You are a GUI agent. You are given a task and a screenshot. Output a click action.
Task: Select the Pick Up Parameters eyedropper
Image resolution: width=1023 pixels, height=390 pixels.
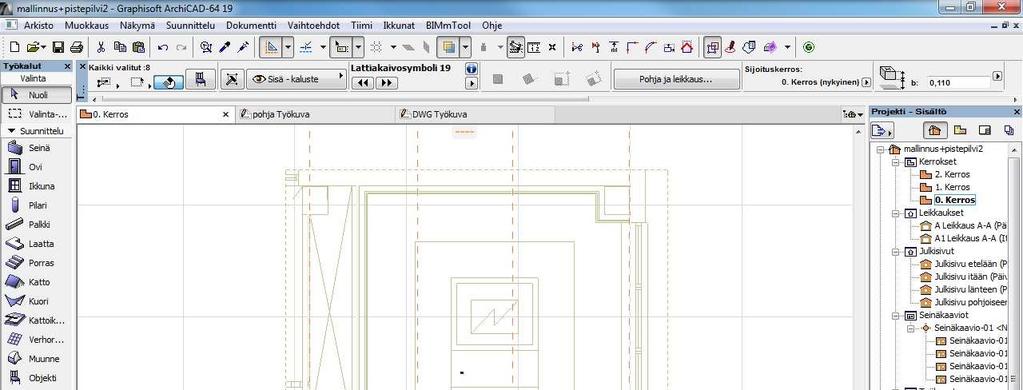[x=224, y=47]
